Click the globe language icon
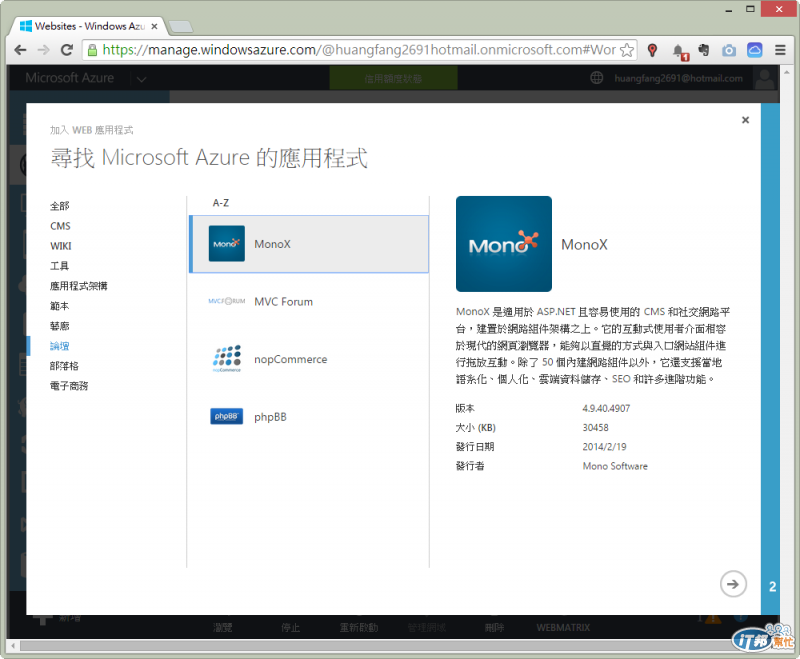 [x=596, y=78]
